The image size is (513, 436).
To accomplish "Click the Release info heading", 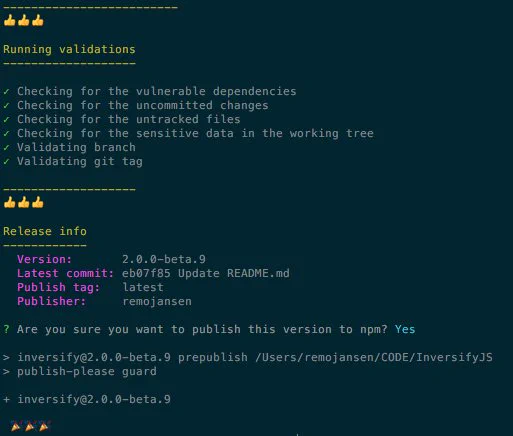I will coord(45,231).
